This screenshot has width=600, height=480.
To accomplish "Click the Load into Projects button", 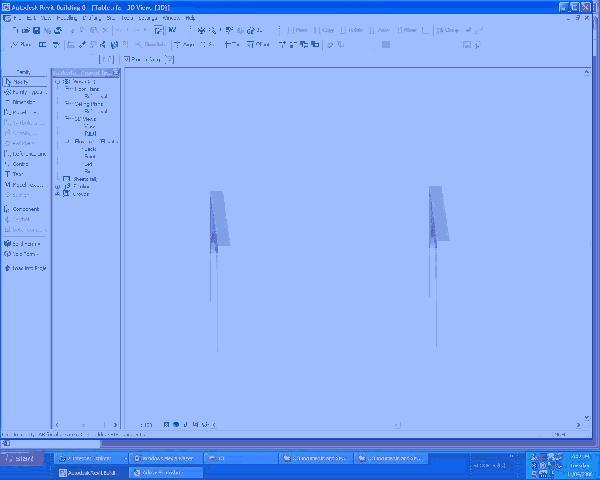I will tap(25, 268).
